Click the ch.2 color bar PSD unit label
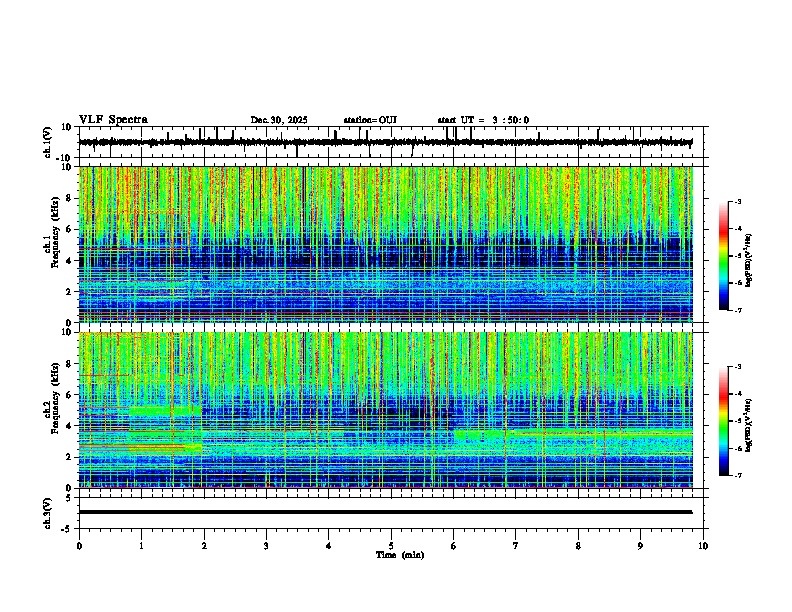 point(749,425)
